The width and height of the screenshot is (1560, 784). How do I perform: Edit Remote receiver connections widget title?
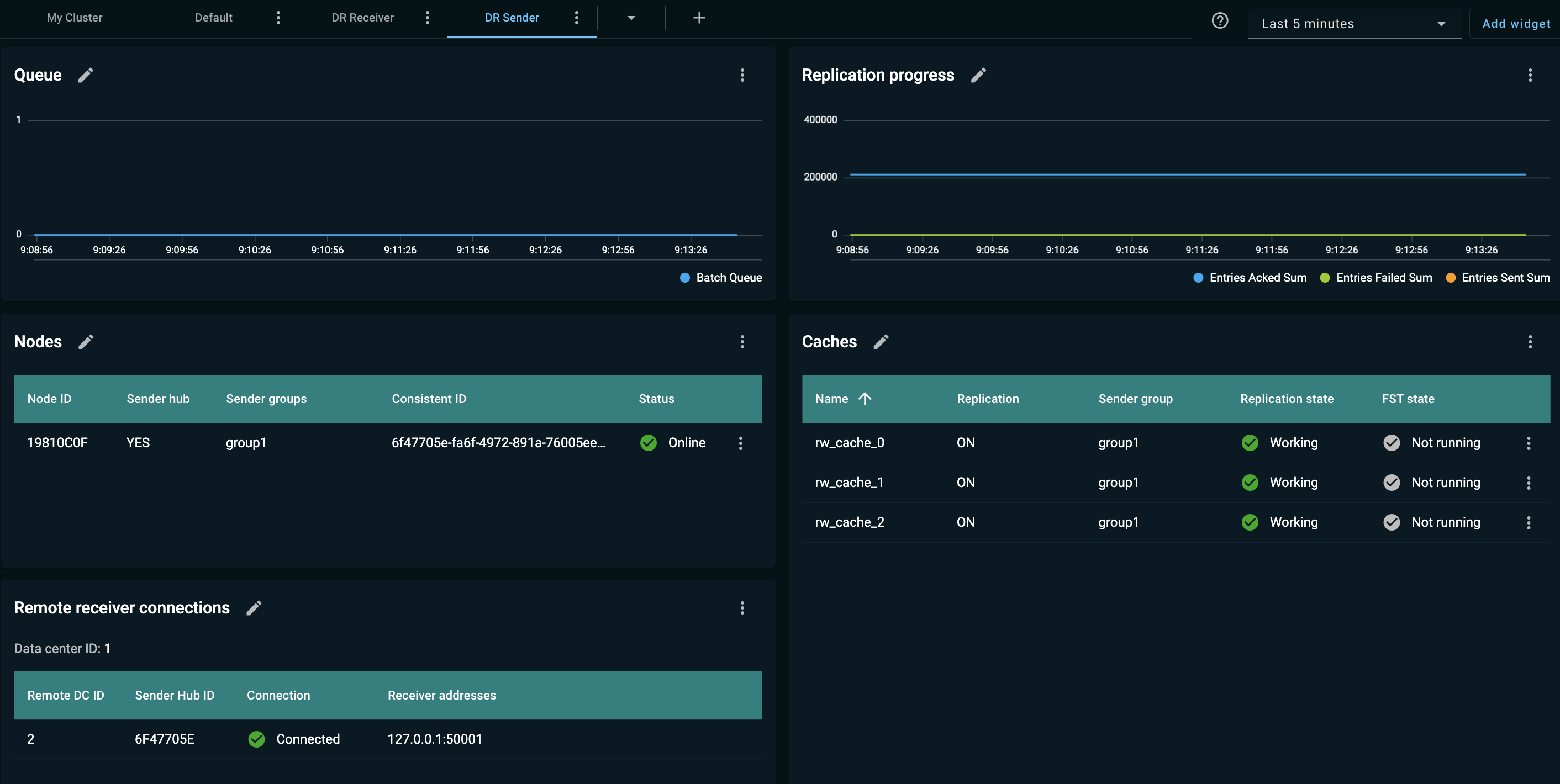tap(254, 607)
